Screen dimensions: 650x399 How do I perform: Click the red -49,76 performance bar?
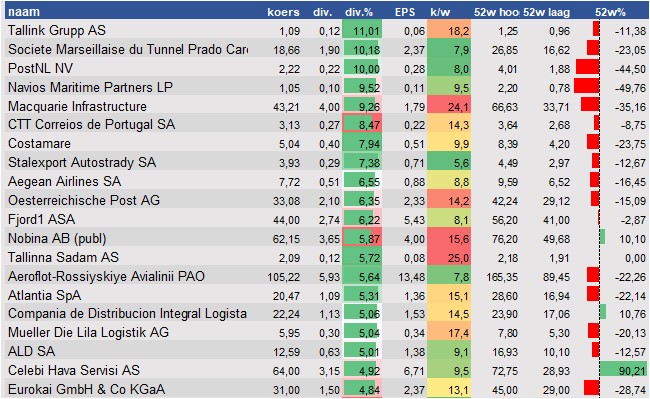point(587,86)
